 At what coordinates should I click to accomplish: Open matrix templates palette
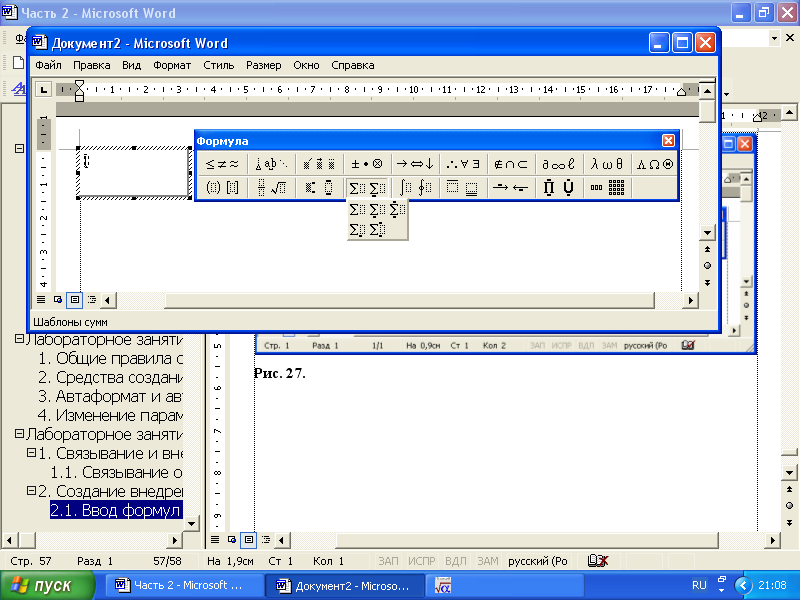pyautogui.click(x=607, y=187)
